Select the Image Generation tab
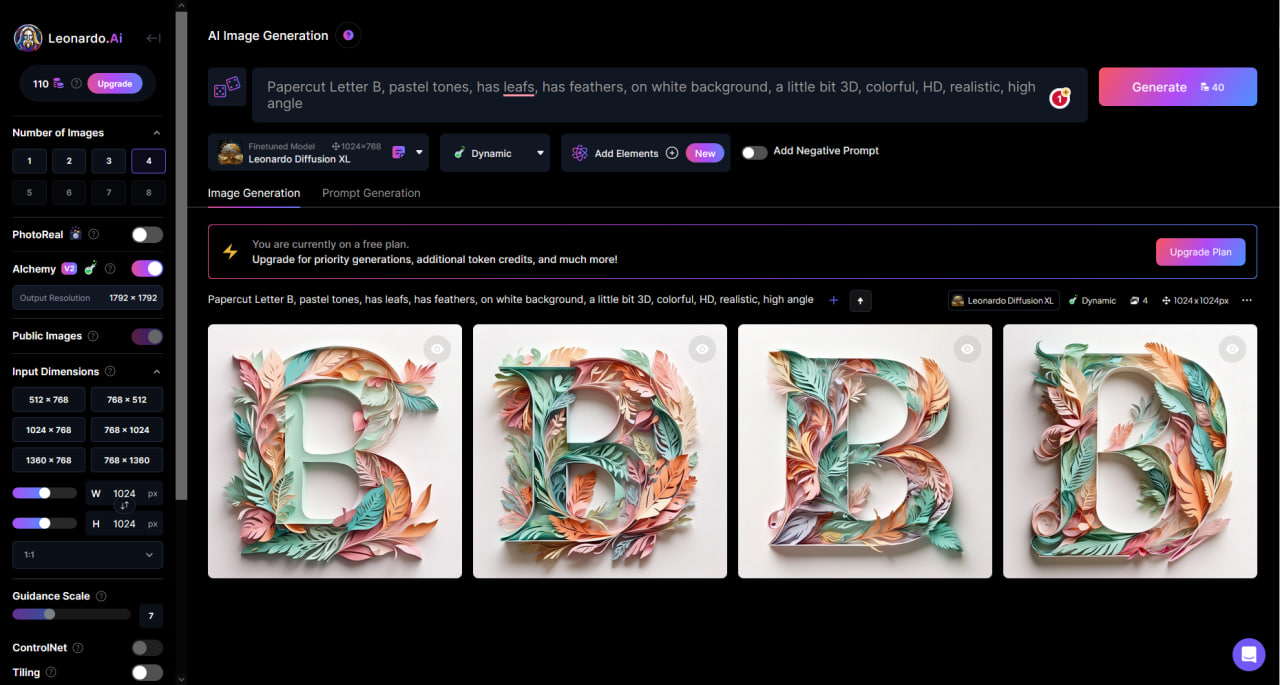 tap(254, 193)
